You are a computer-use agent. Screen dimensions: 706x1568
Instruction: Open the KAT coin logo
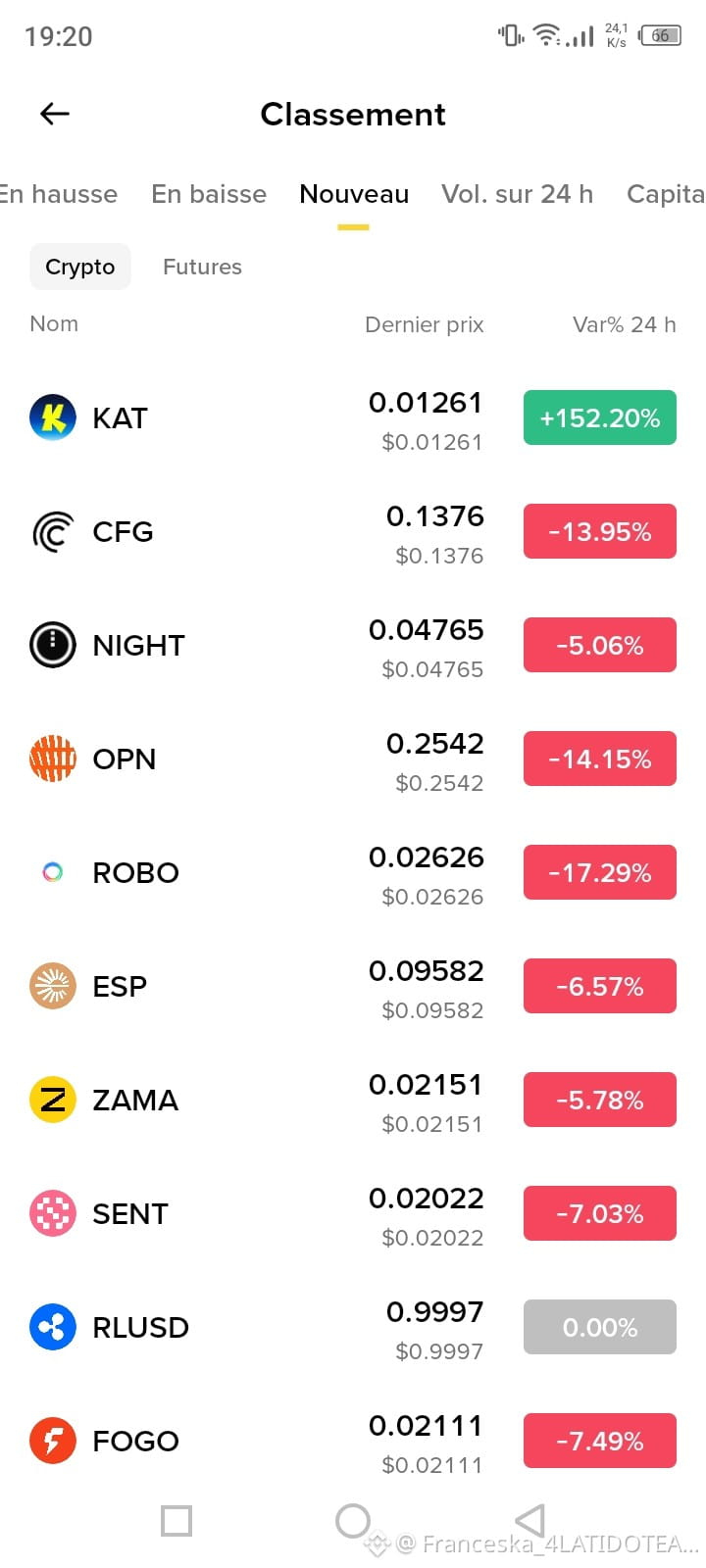click(x=53, y=417)
